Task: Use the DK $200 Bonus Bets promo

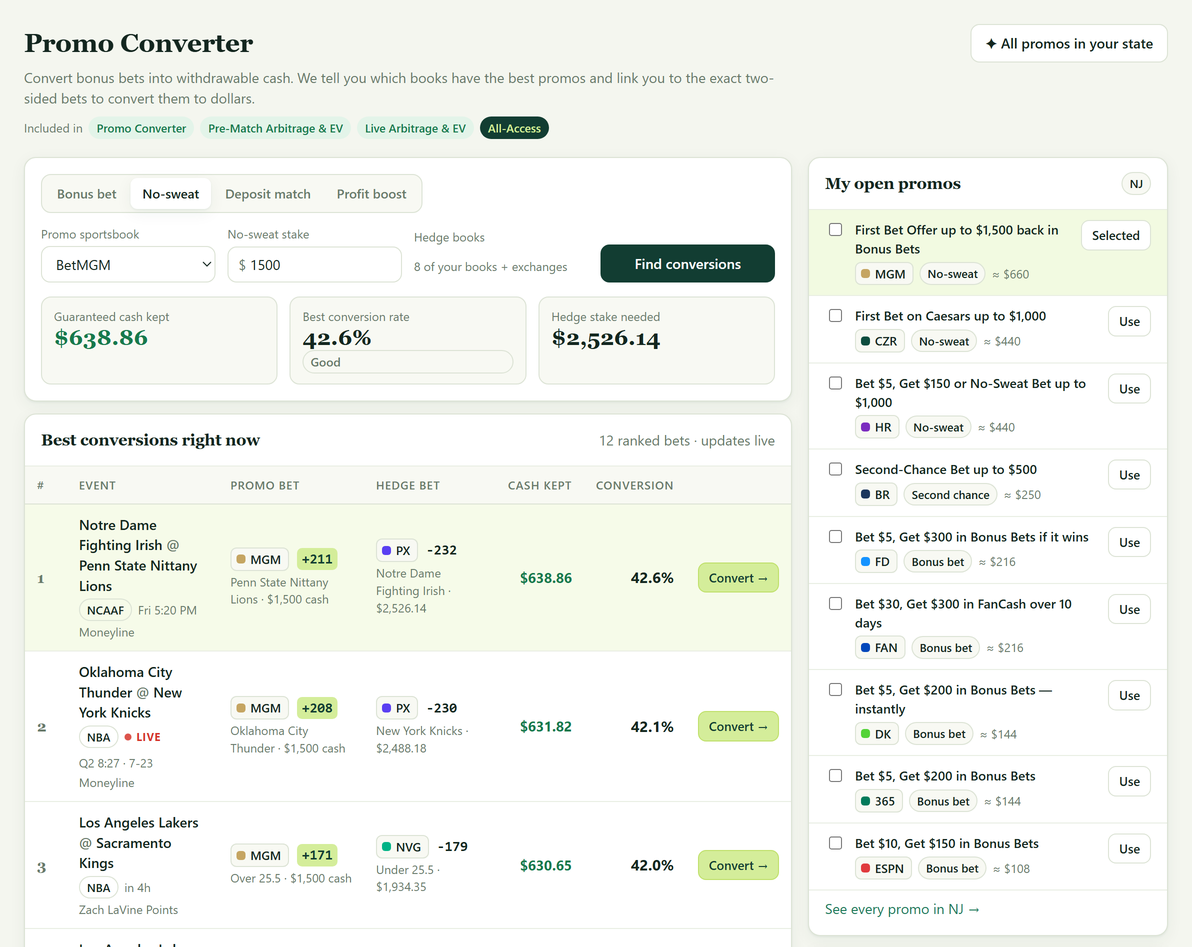Action: 1129,695
